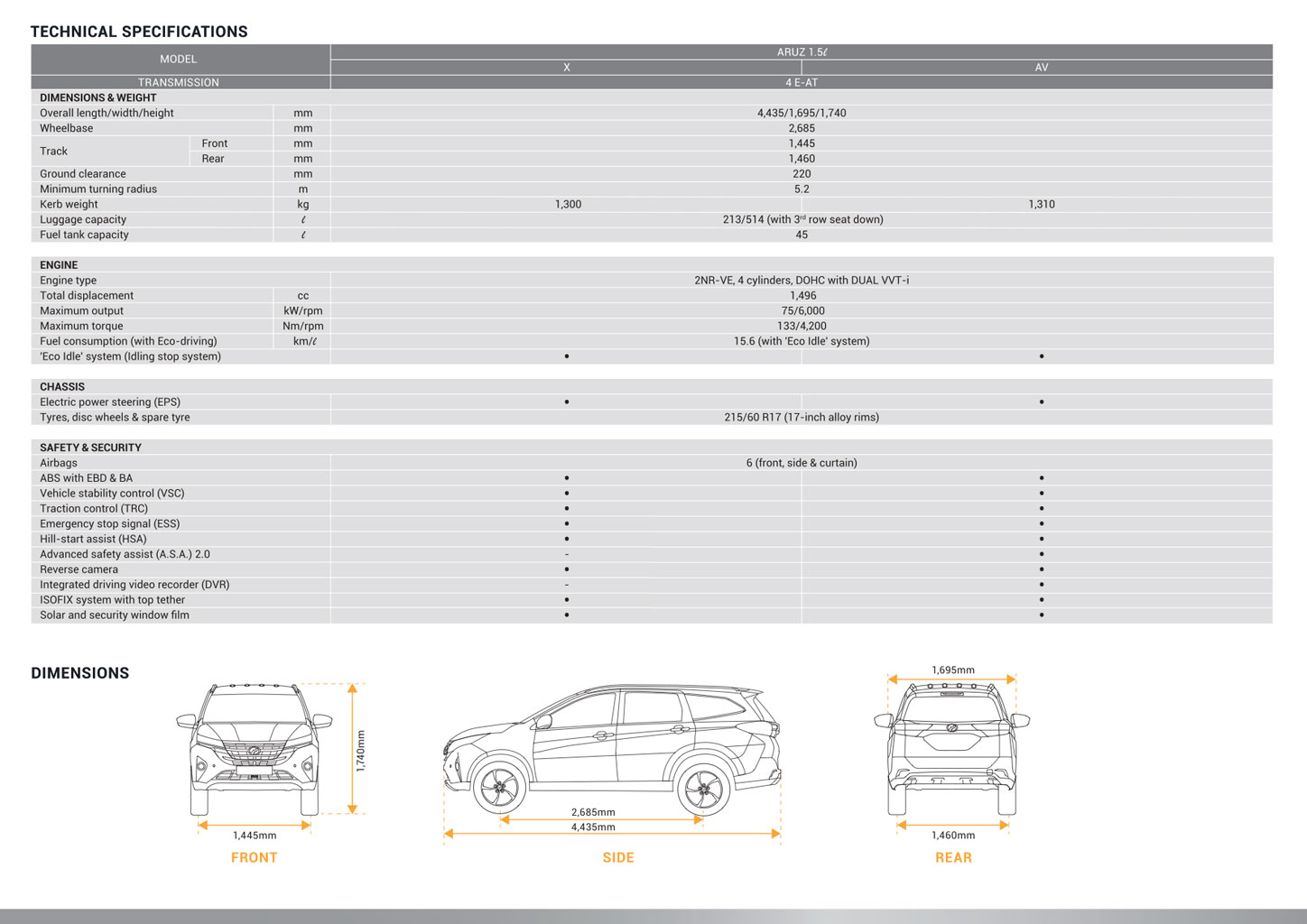This screenshot has width=1307, height=924.
Task: Click the Electric power steering (EPS) label
Action: point(110,402)
